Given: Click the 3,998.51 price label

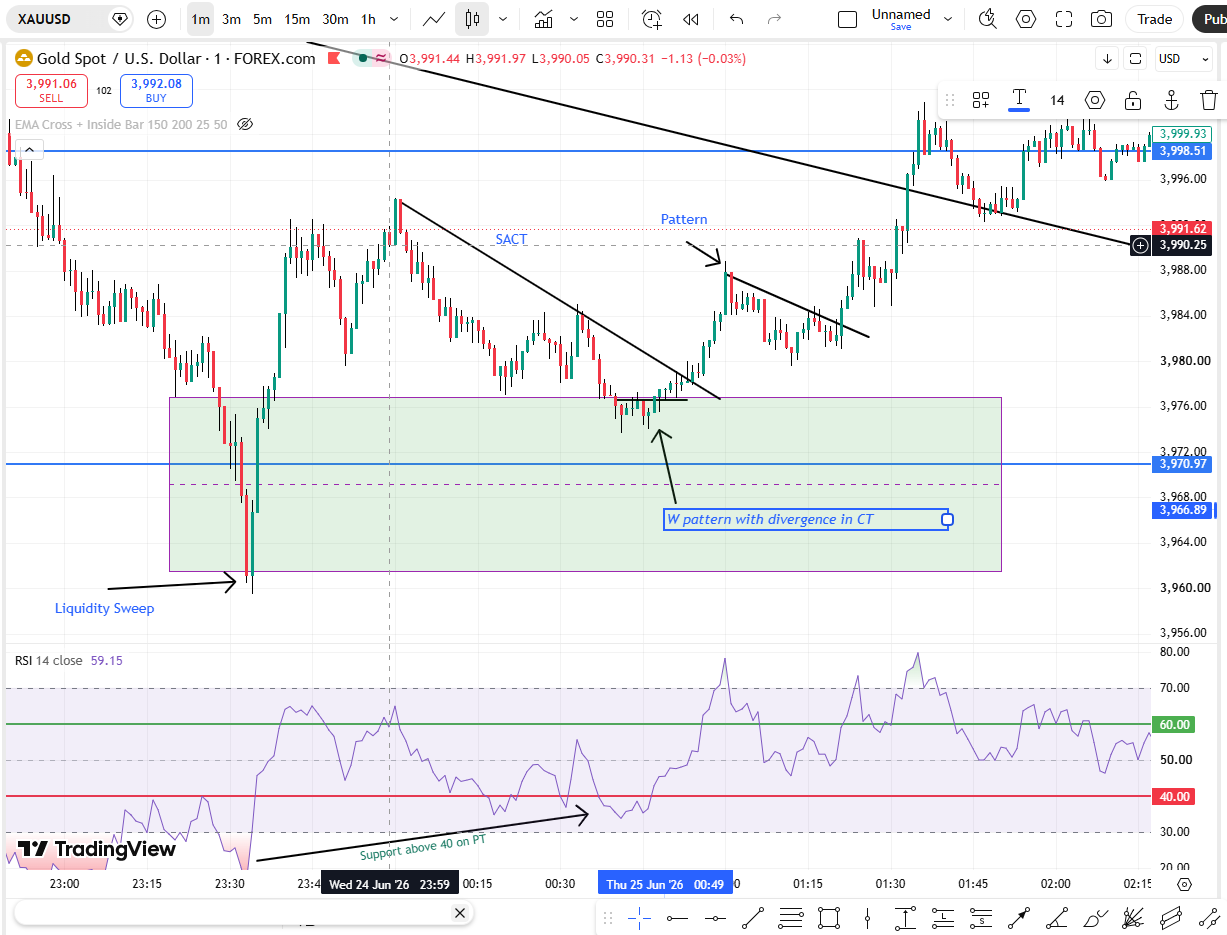Looking at the screenshot, I should 1181,151.
